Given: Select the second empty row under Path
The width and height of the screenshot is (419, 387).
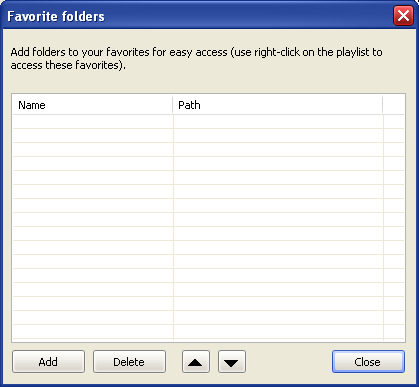Looking at the screenshot, I should (278, 136).
